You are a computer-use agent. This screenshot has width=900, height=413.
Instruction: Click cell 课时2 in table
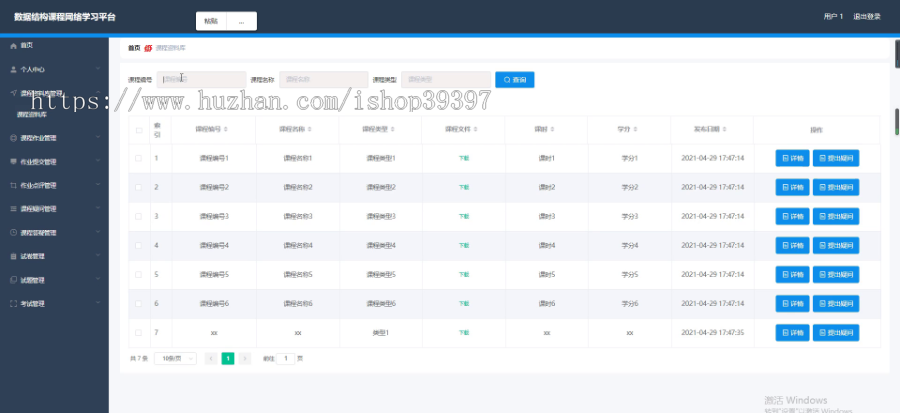tap(546, 187)
